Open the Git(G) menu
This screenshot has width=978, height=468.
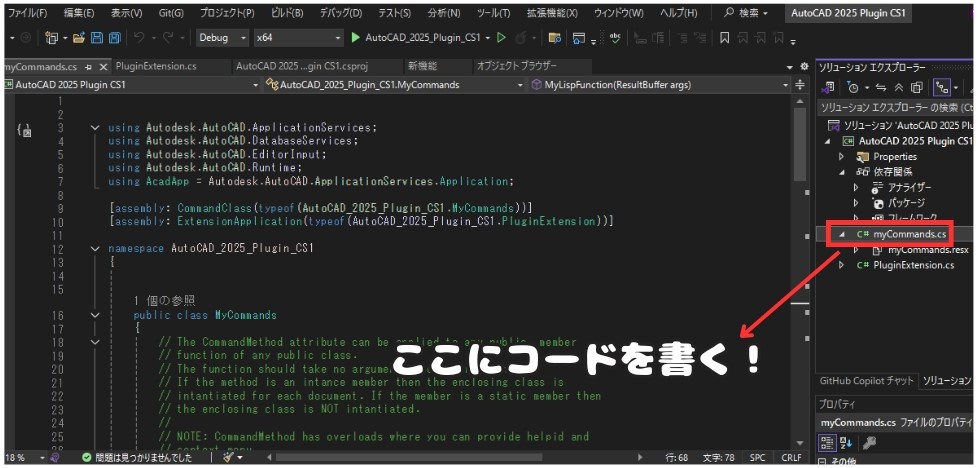[x=170, y=12]
